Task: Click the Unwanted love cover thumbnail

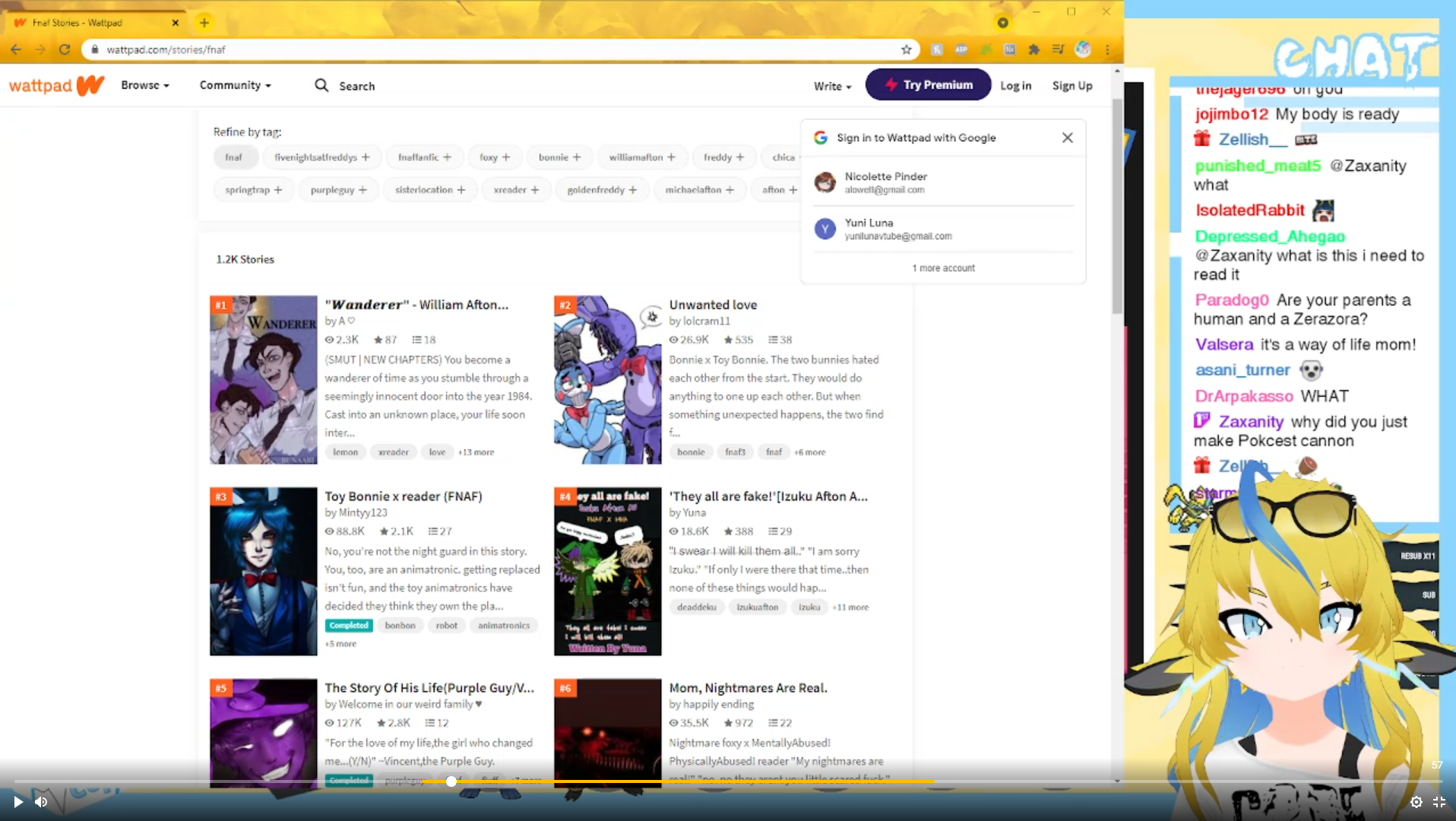Action: [x=608, y=380]
